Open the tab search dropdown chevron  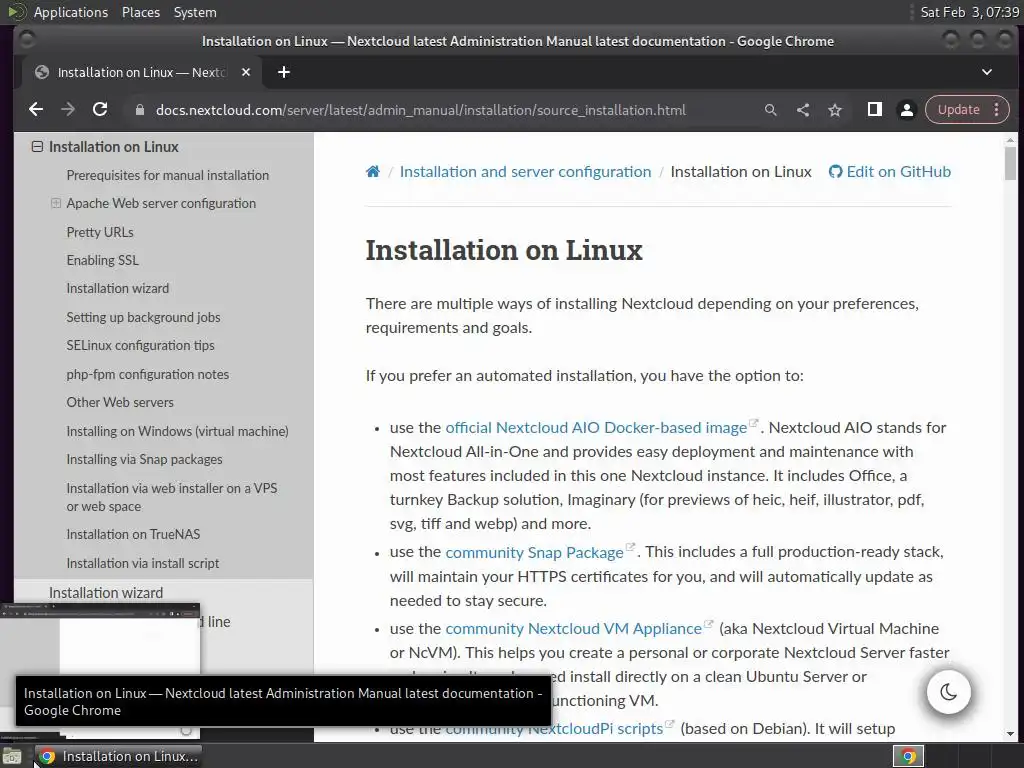point(987,72)
